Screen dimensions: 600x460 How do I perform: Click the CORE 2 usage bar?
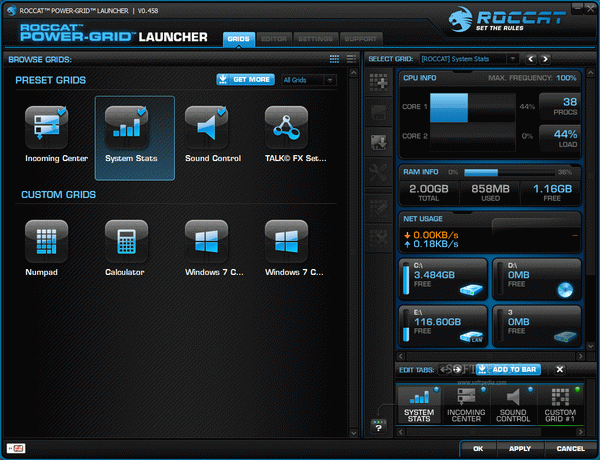(473, 136)
